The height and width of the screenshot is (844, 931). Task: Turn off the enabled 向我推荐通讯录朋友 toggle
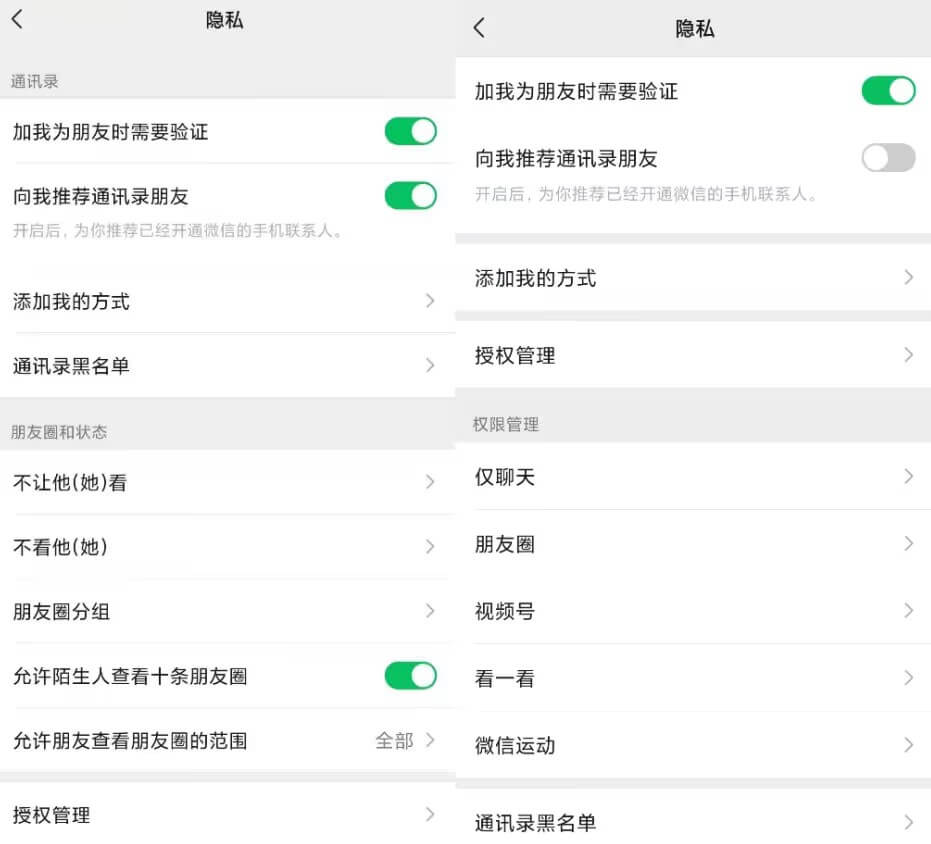point(410,196)
